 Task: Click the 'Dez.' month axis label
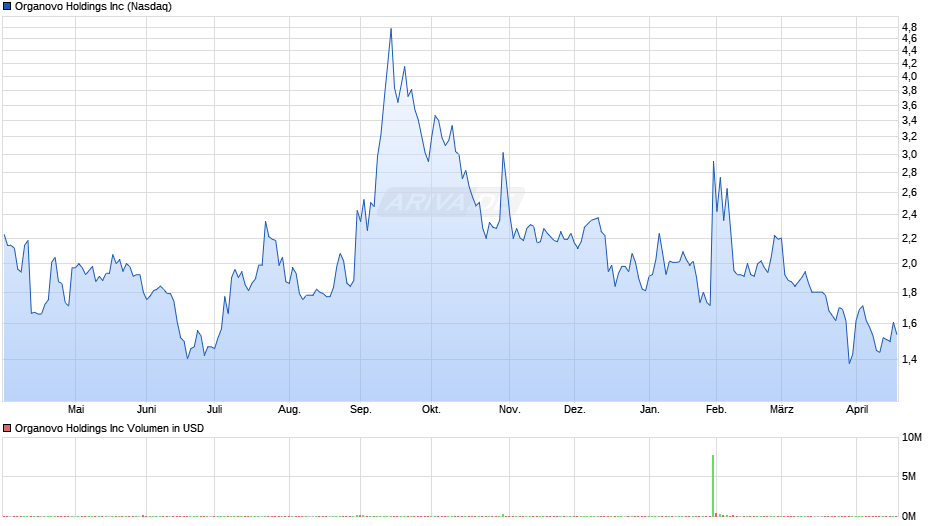[x=574, y=409]
